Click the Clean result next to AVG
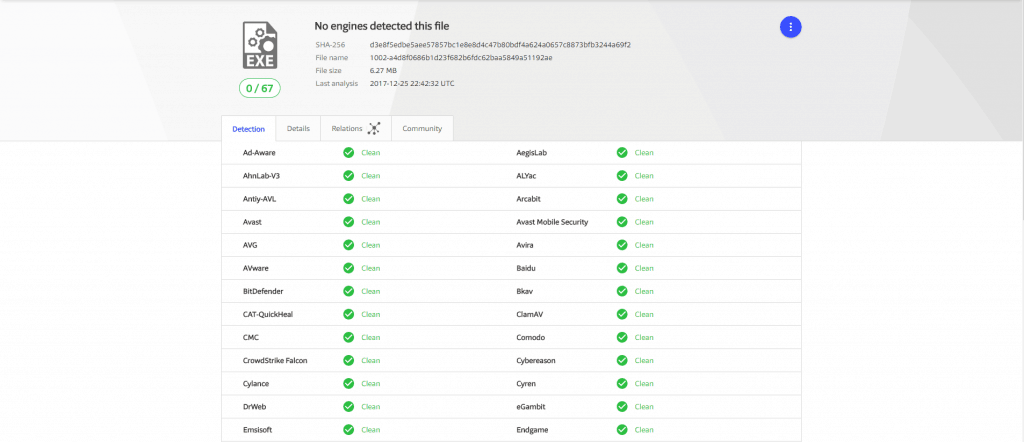This screenshot has width=1024, height=442. click(371, 245)
